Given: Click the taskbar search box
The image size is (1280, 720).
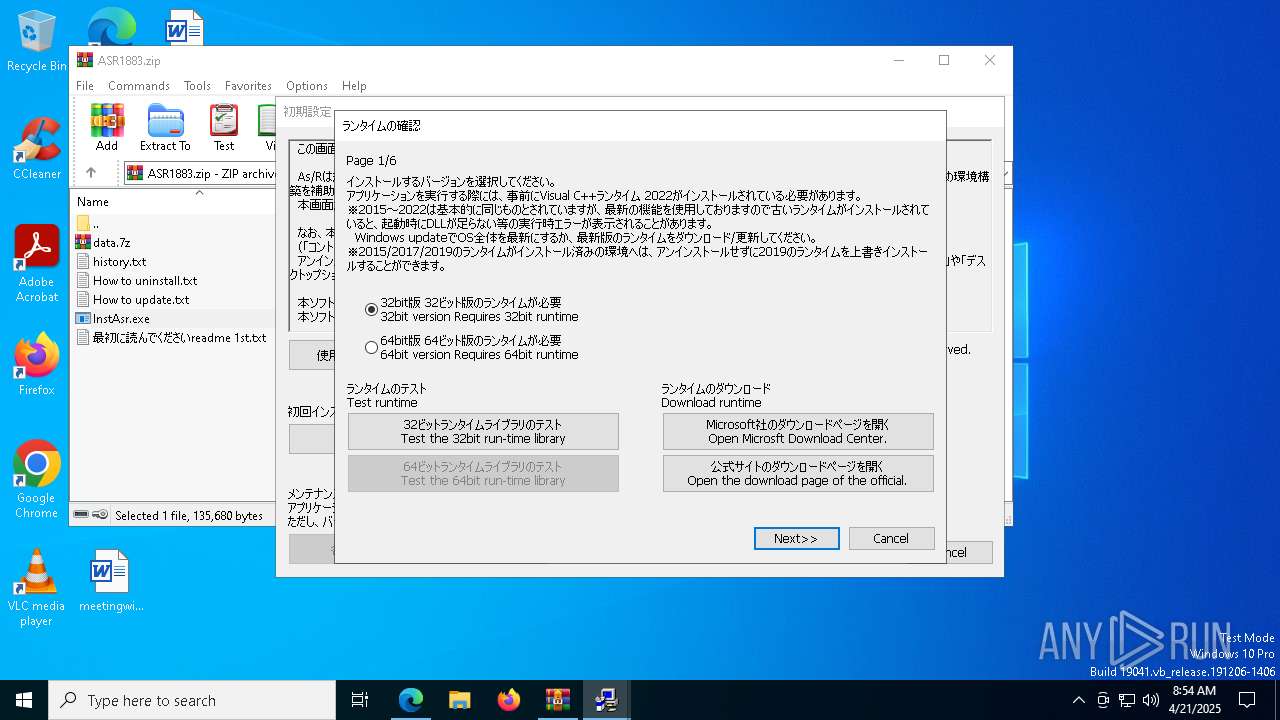Looking at the screenshot, I should pyautogui.click(x=192, y=700).
